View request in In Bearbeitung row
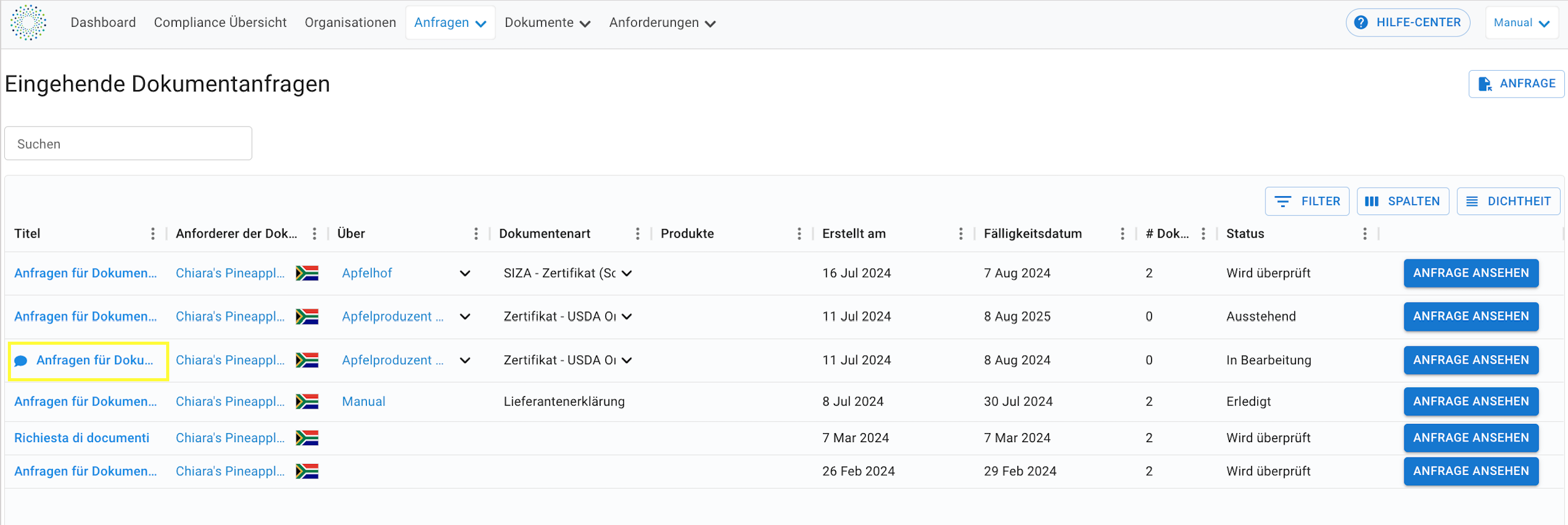Image resolution: width=1568 pixels, height=525 pixels. tap(1471, 361)
